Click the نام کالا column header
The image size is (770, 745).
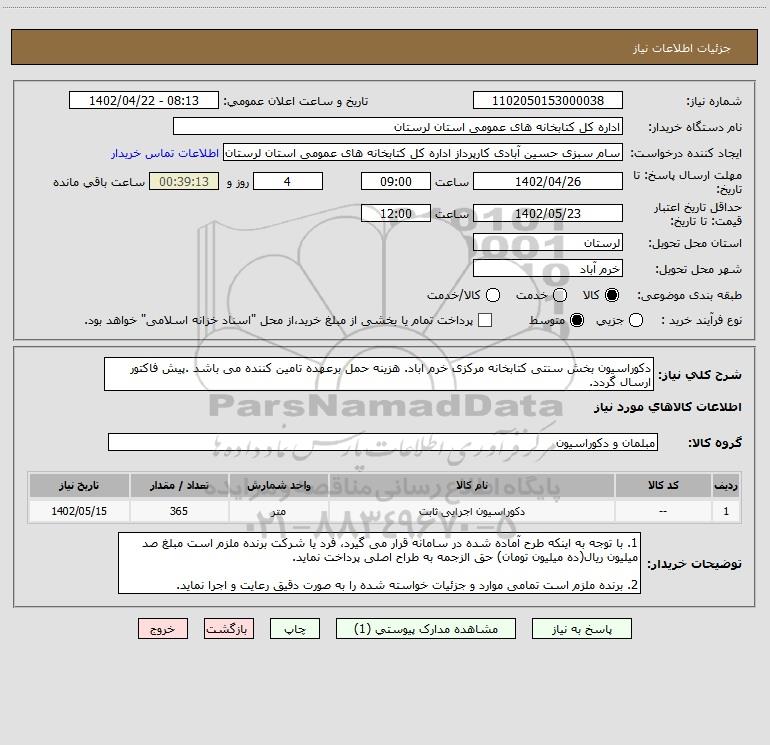pyautogui.click(x=471, y=485)
